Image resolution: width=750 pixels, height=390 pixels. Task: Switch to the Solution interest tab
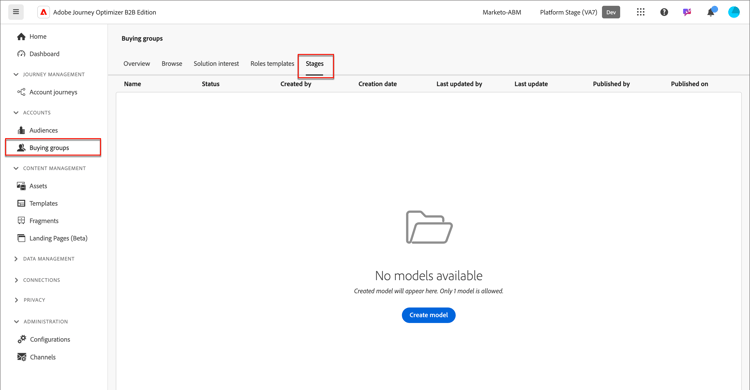216,64
